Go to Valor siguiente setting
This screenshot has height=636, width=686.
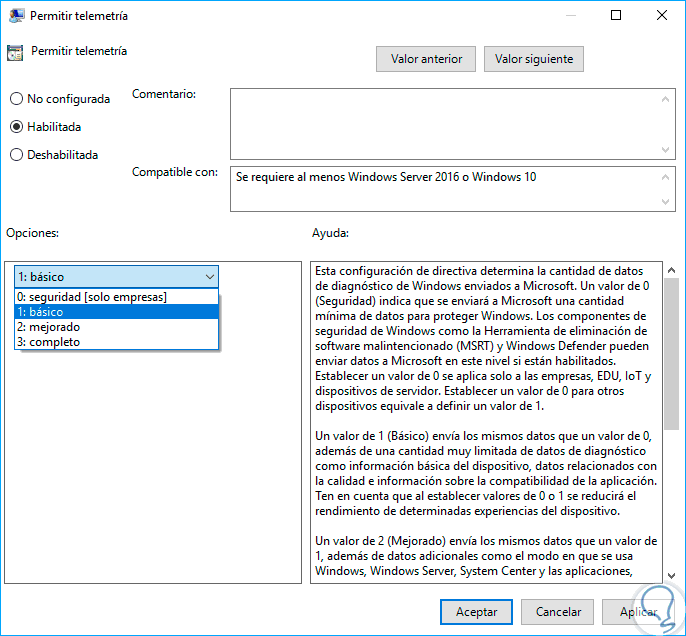pyautogui.click(x=534, y=59)
